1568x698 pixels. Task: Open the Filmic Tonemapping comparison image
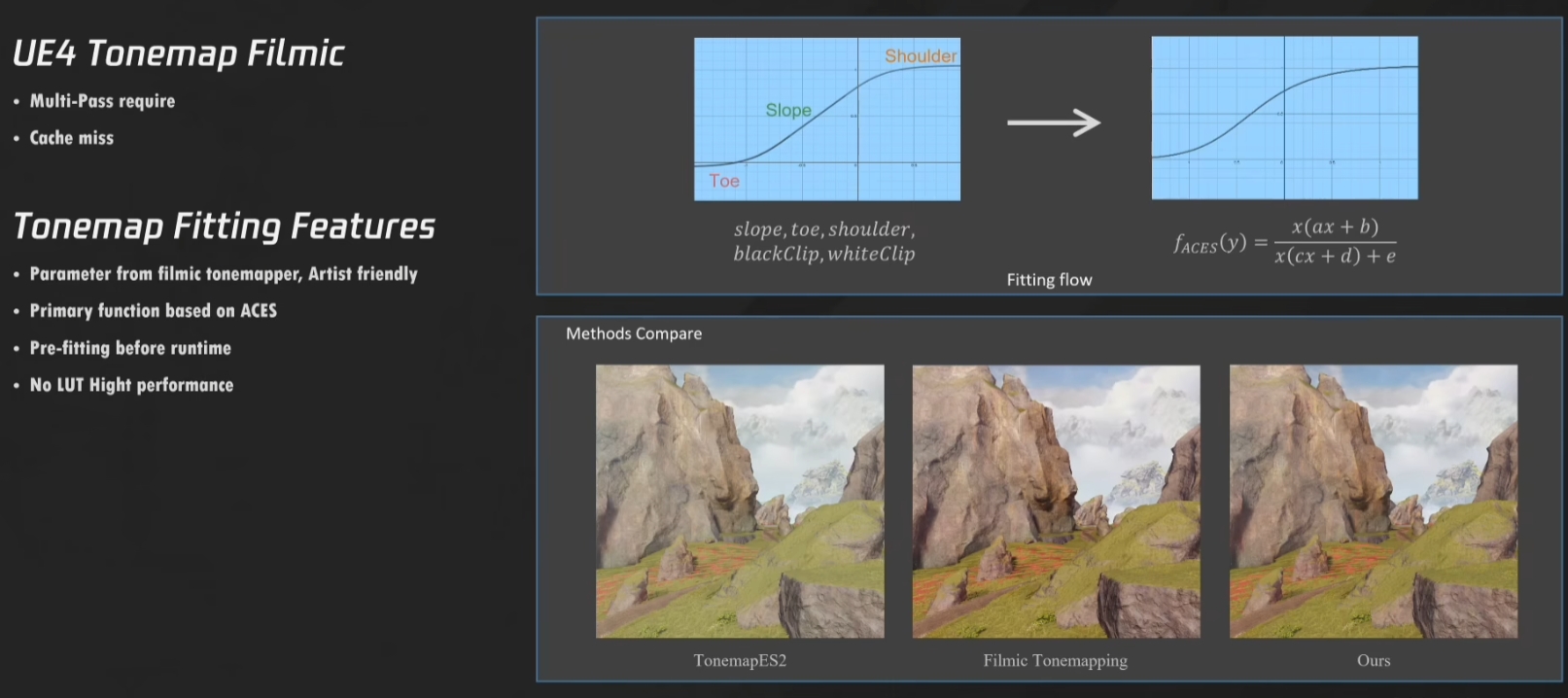point(1056,501)
